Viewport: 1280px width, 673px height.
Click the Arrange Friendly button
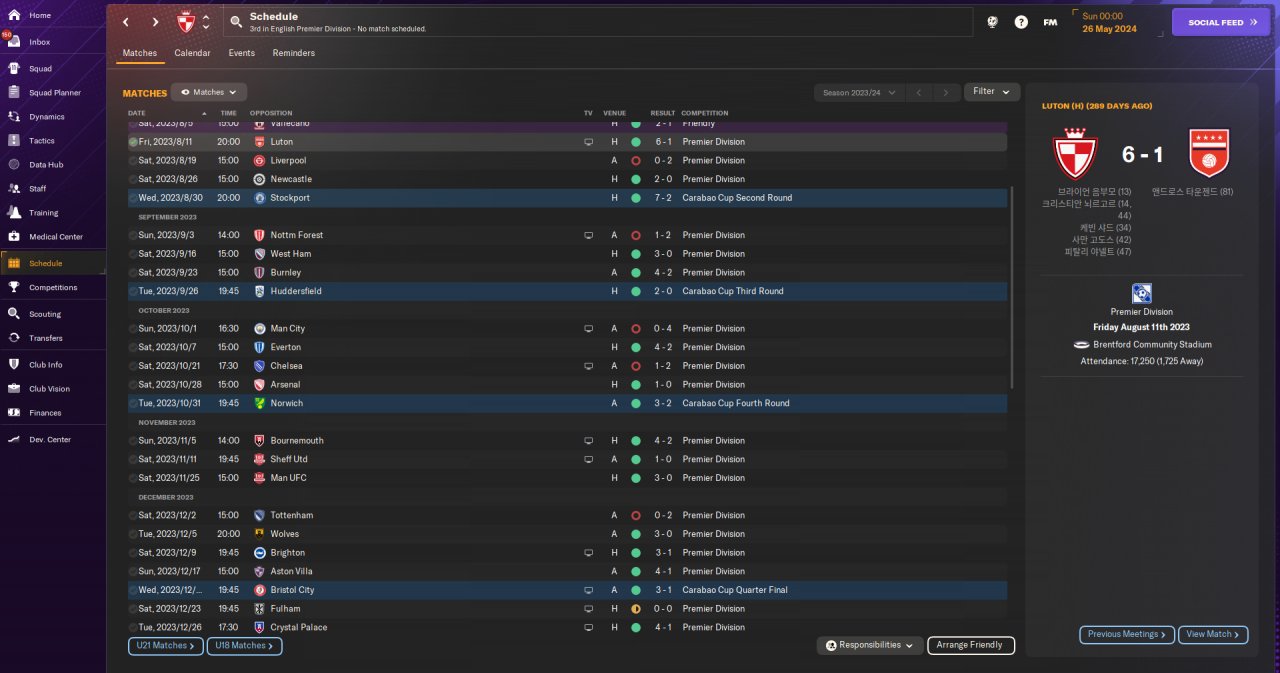[971, 646]
